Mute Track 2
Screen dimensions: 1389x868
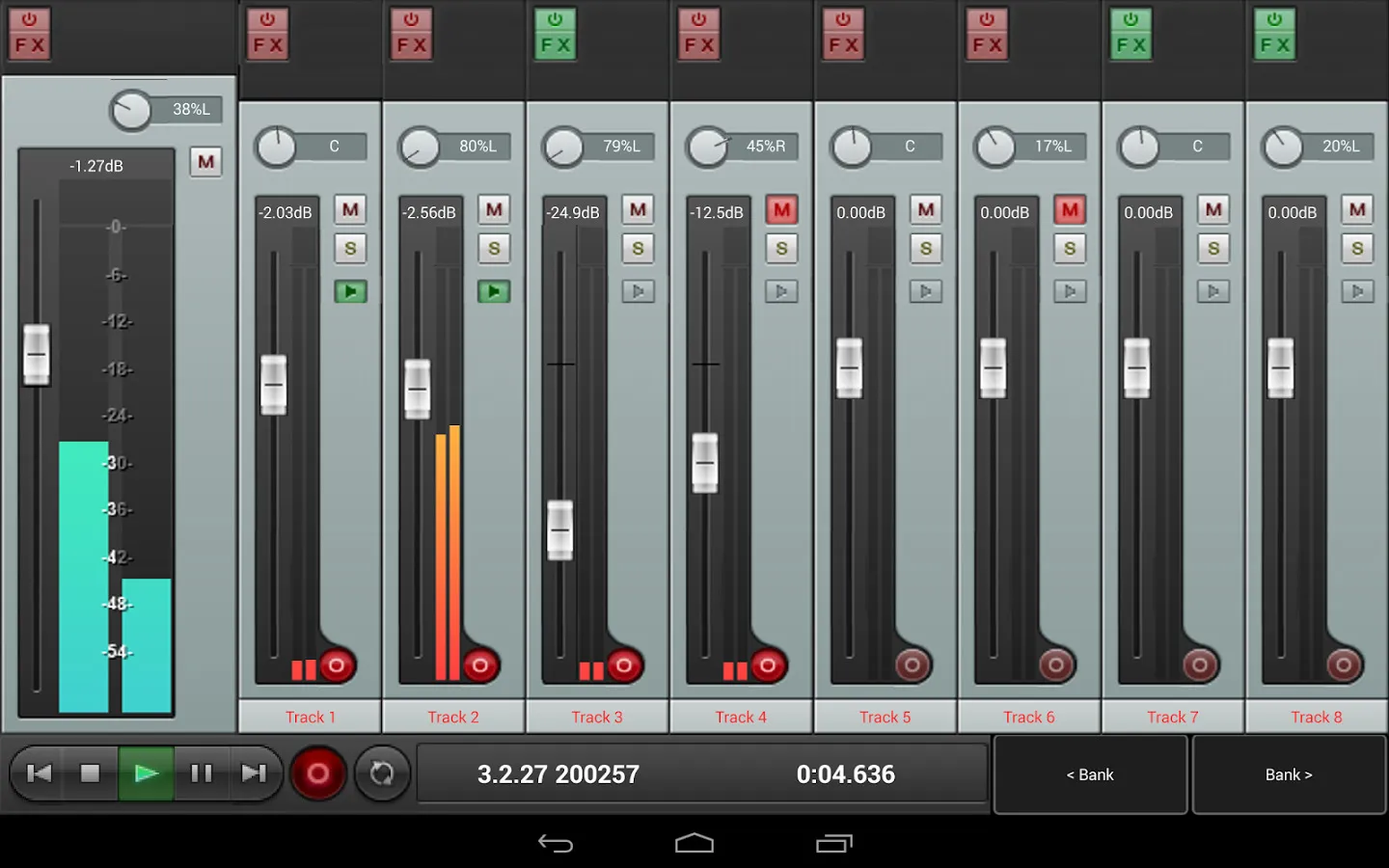494,209
